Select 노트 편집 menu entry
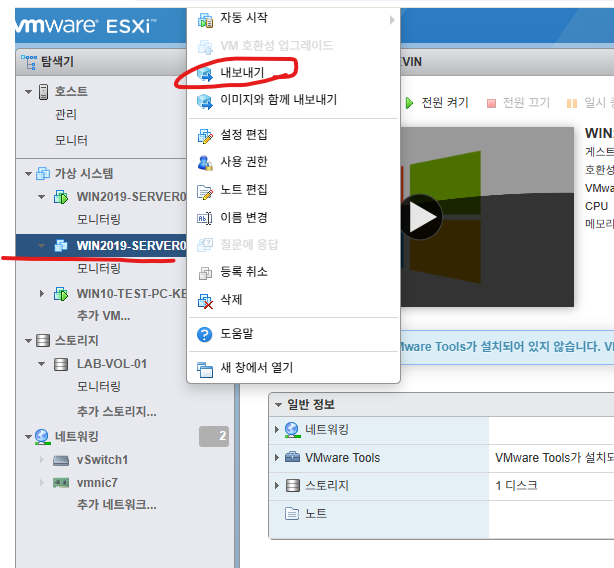Screen dimensions: 614x568 click(x=293, y=190)
